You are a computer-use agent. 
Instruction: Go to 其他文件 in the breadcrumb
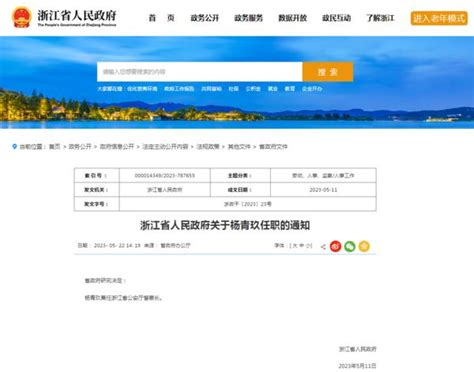click(x=239, y=147)
